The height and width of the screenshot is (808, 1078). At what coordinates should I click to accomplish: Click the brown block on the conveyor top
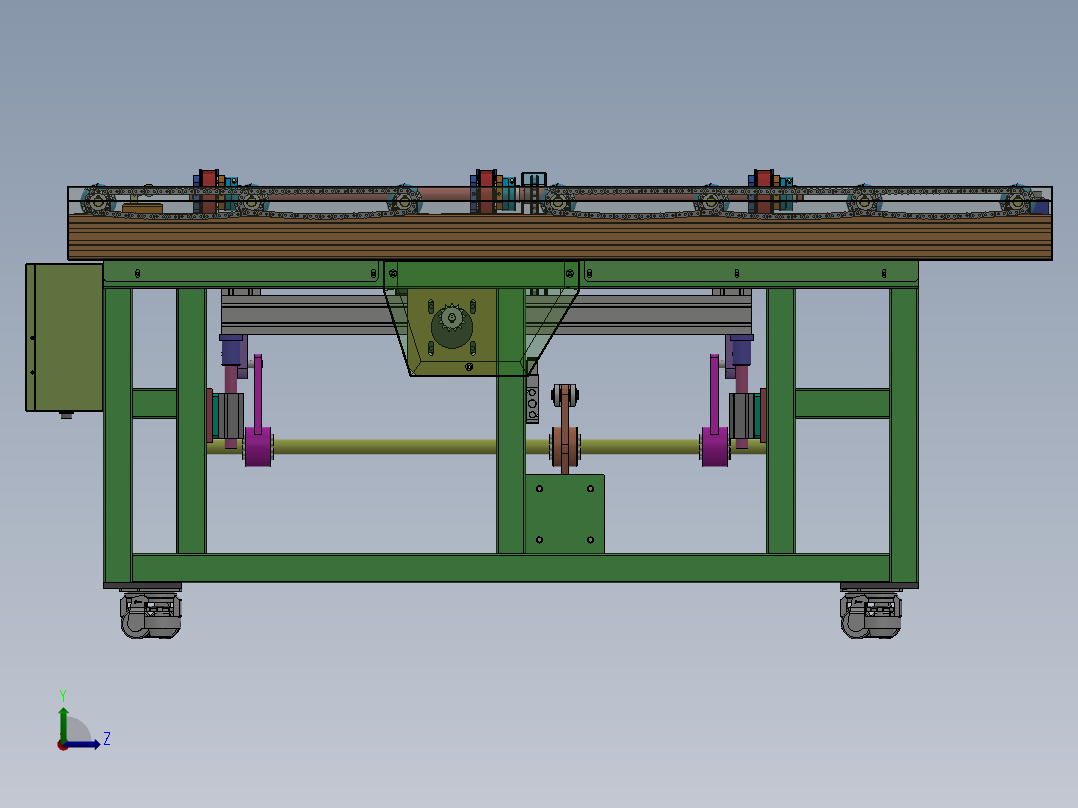[x=143, y=208]
